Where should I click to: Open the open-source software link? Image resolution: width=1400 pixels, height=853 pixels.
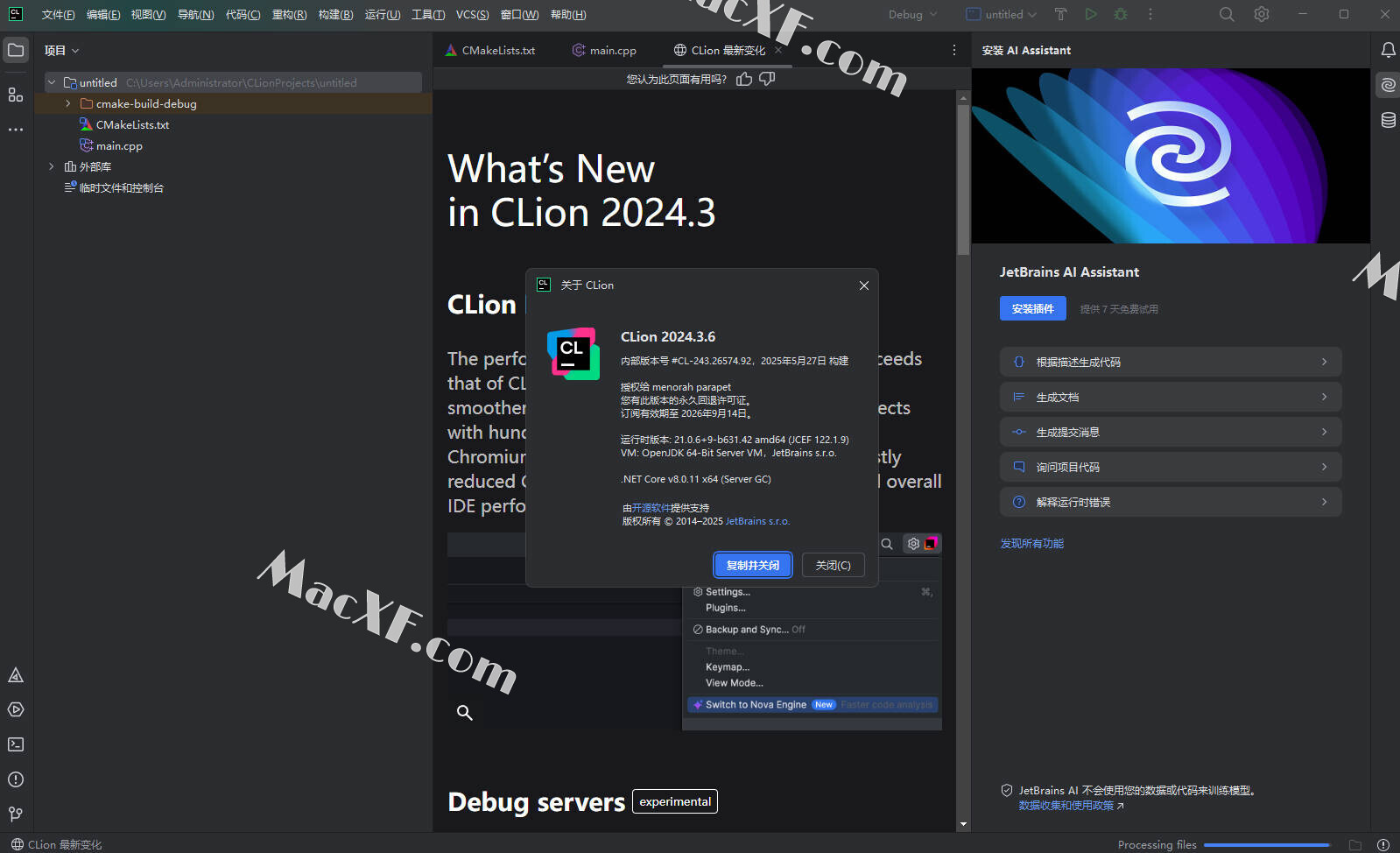click(651, 508)
